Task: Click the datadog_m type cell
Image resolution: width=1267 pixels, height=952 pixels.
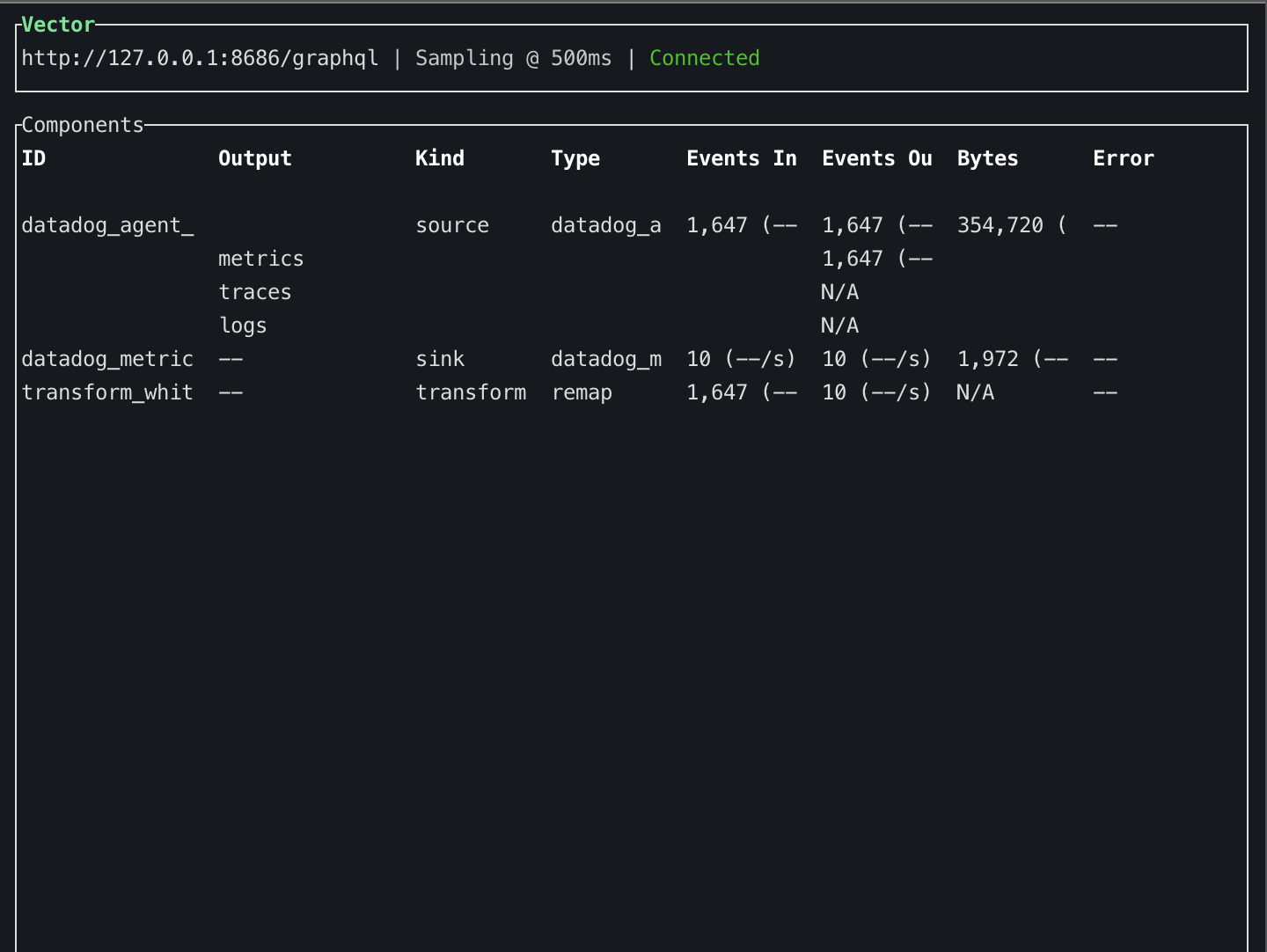Action: [x=606, y=359]
